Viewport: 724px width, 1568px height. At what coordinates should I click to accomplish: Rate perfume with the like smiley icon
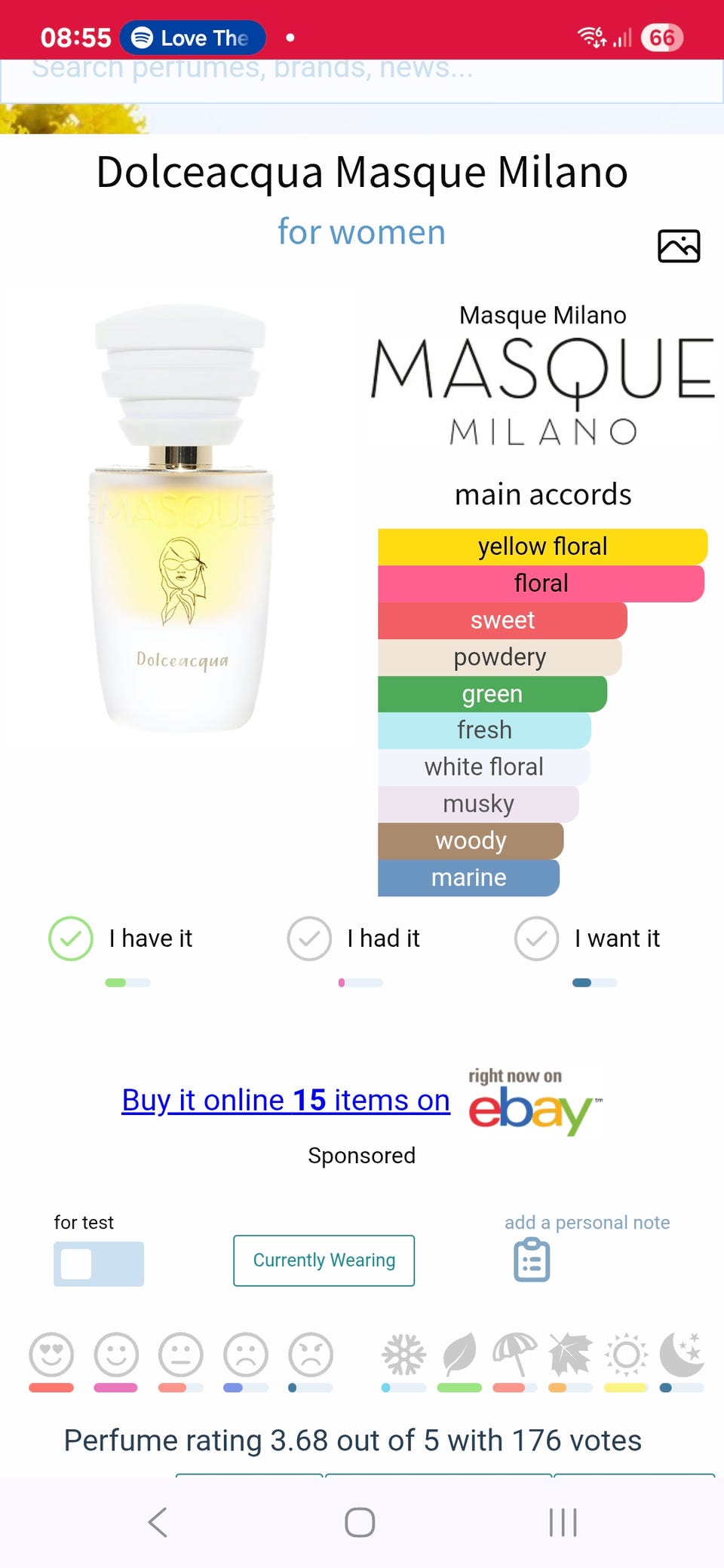(116, 1355)
